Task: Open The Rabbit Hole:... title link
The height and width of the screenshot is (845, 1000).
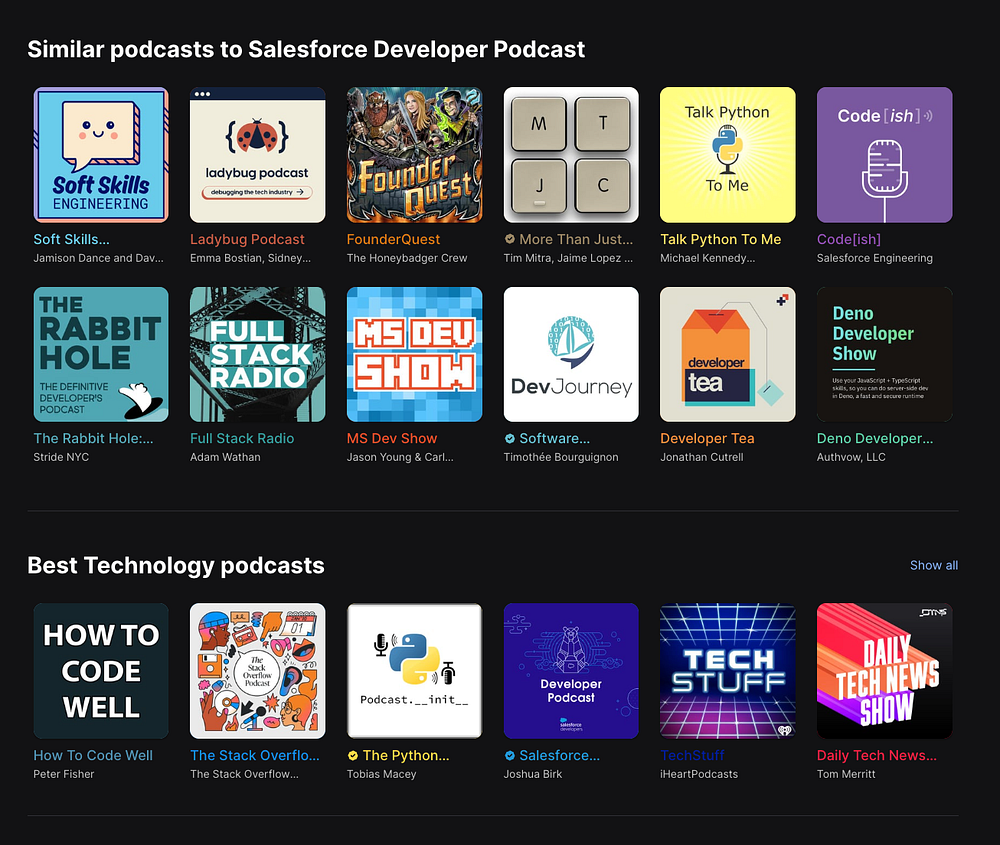Action: tap(93, 438)
